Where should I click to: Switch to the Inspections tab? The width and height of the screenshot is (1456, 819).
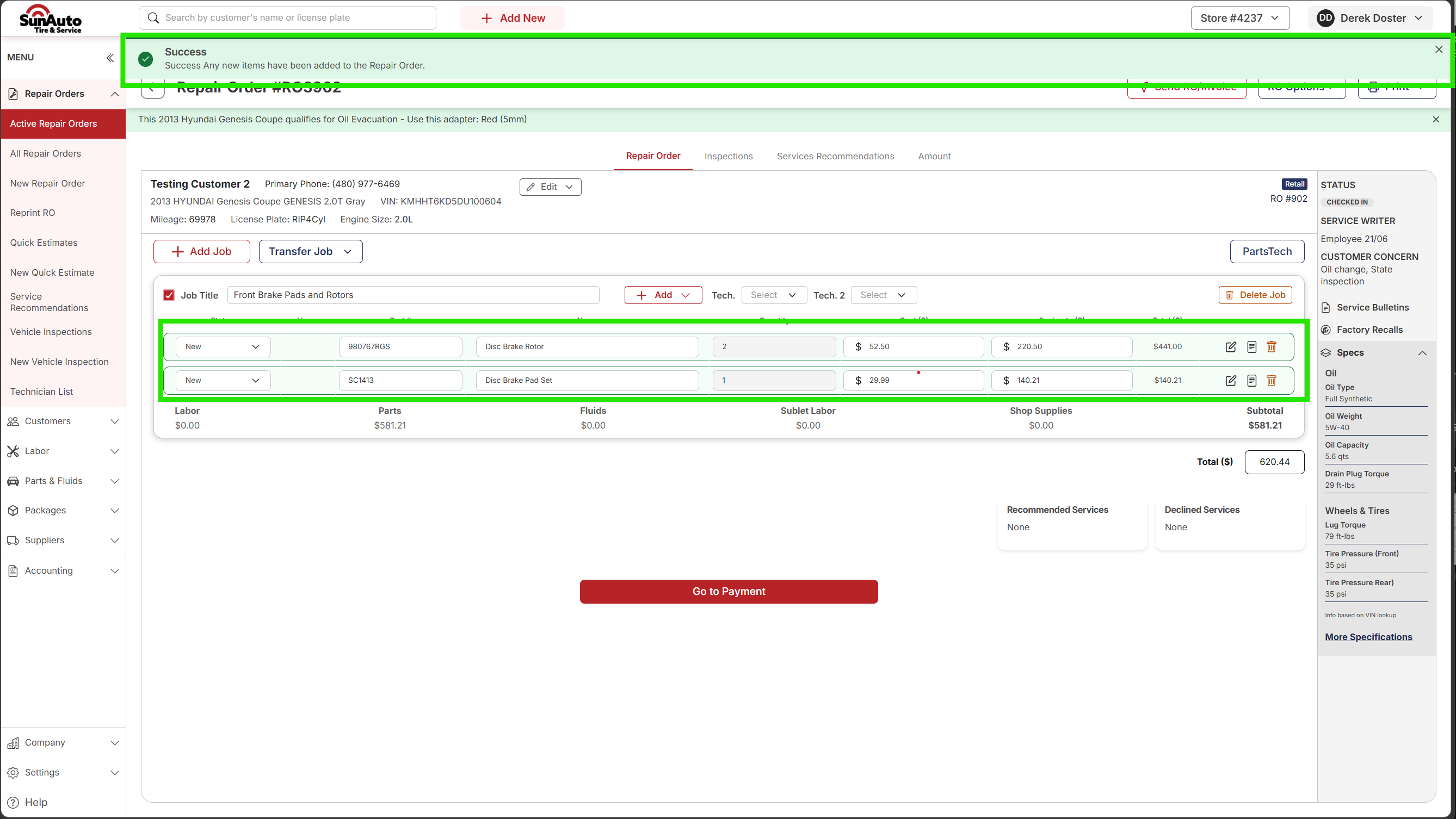point(728,157)
